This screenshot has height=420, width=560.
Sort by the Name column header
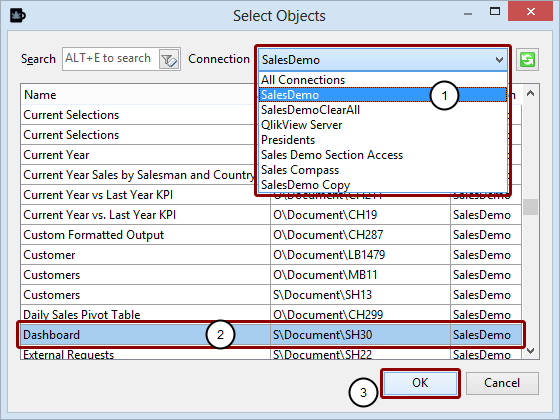pyautogui.click(x=139, y=95)
